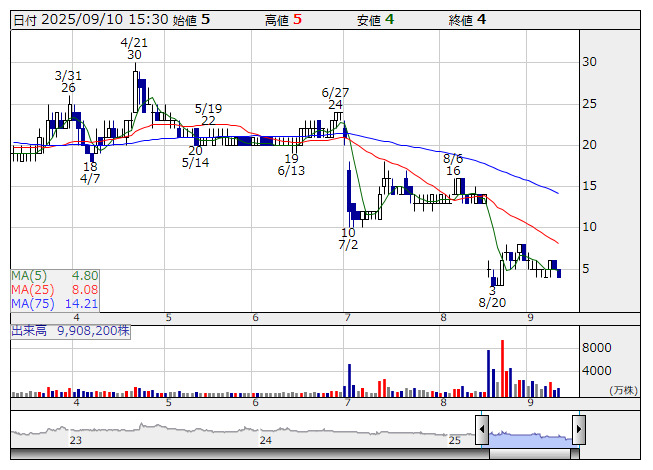Viewport: 653px width, 470px height.
Task: Click the blue selected range in overview
Action: [530, 437]
